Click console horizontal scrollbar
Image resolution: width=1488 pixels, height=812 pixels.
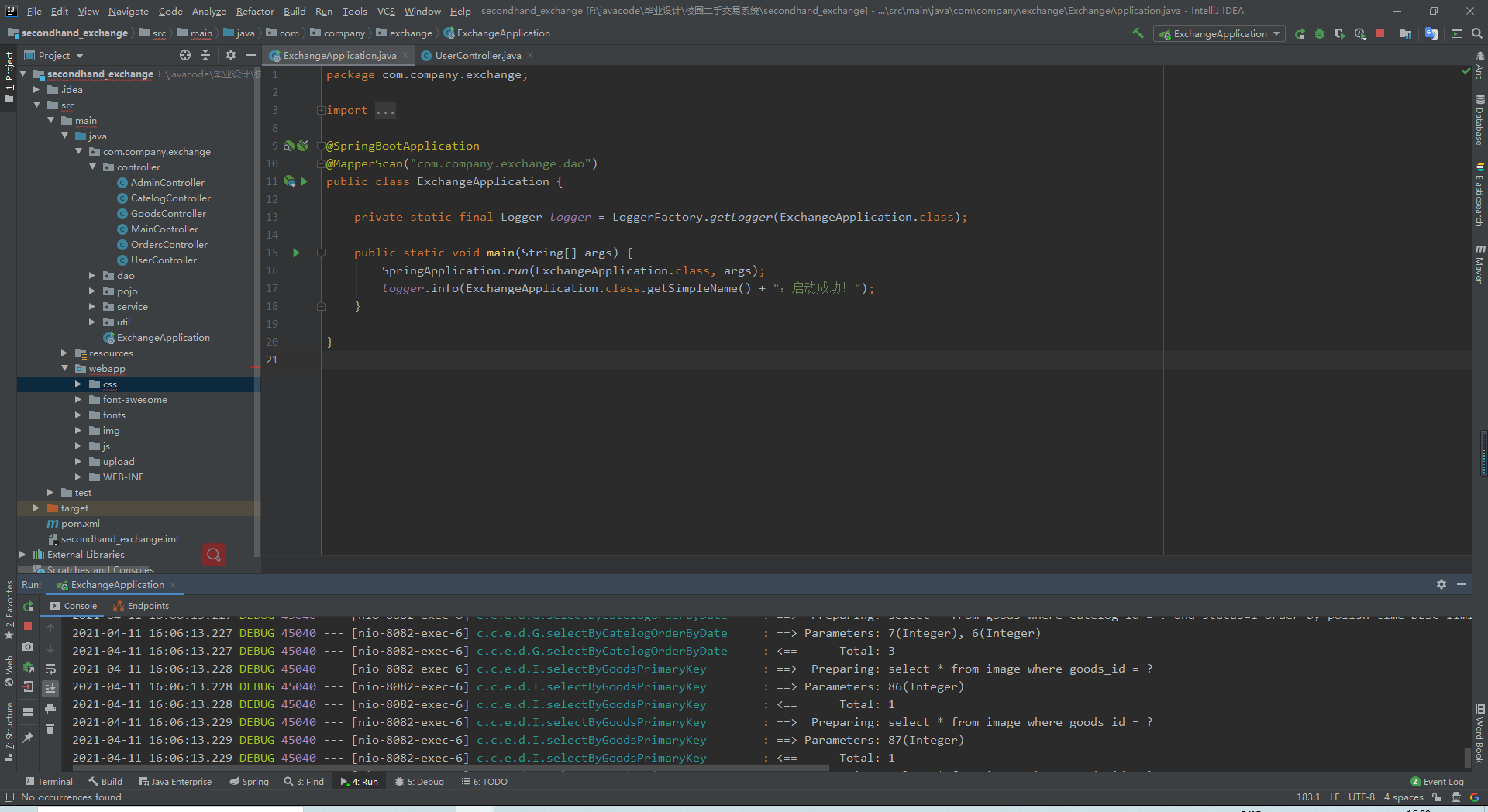click(x=449, y=768)
